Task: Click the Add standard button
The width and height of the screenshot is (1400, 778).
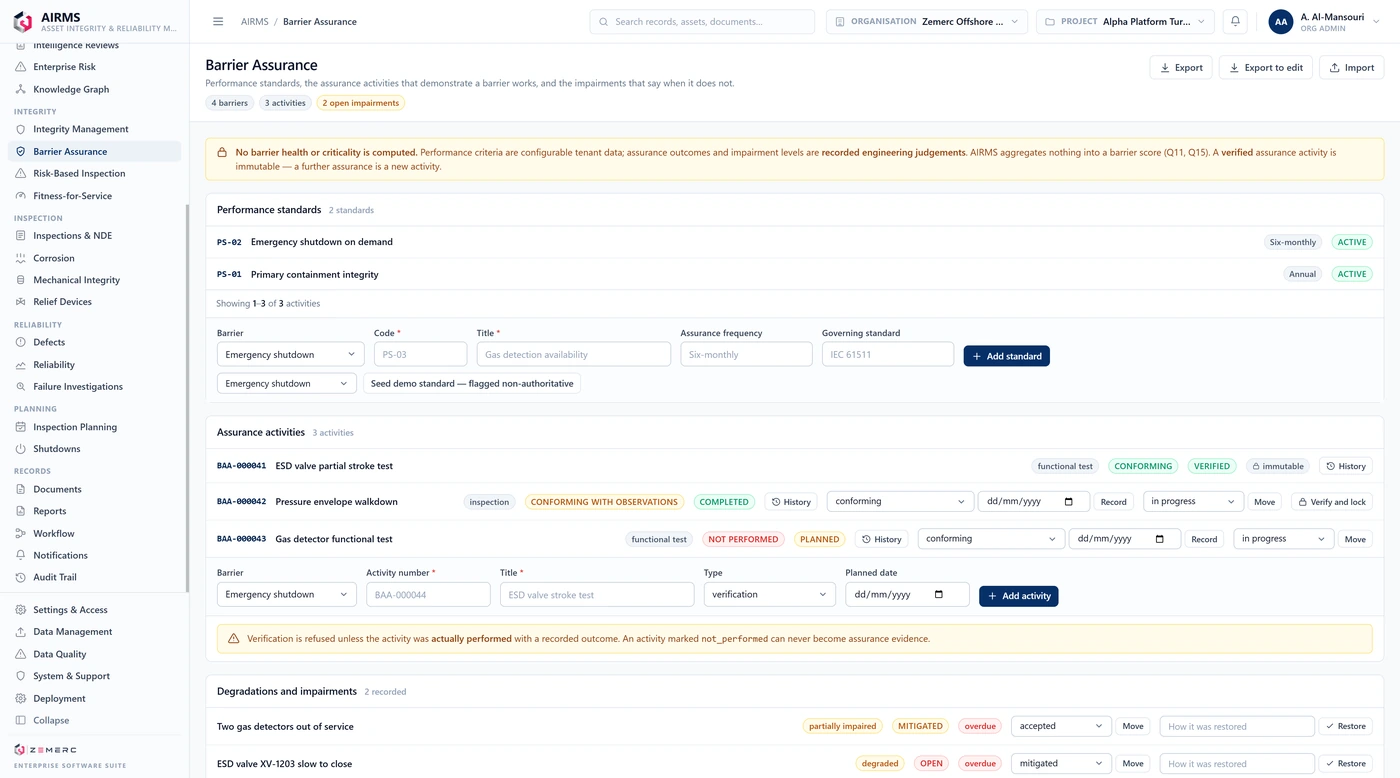Action: [x=1006, y=356]
